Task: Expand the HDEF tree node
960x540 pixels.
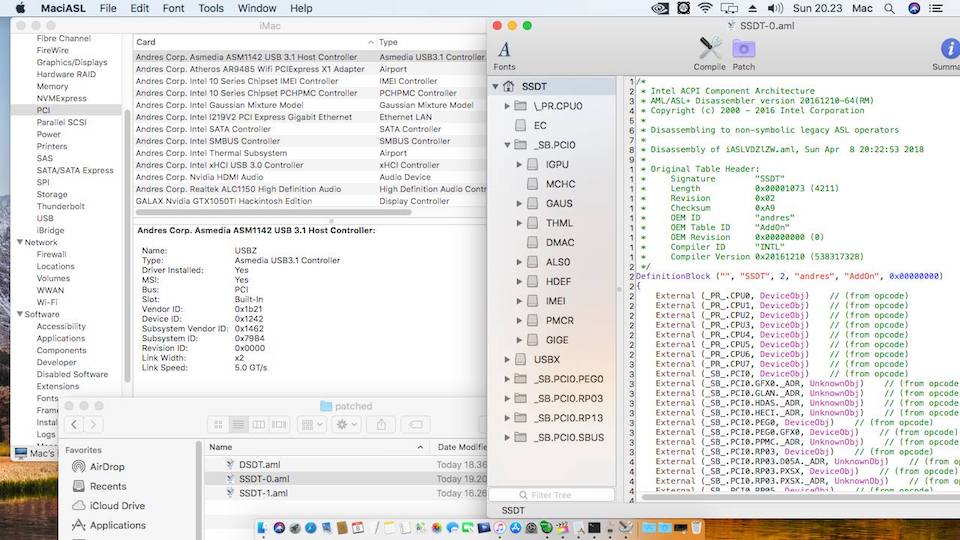Action: [519, 282]
